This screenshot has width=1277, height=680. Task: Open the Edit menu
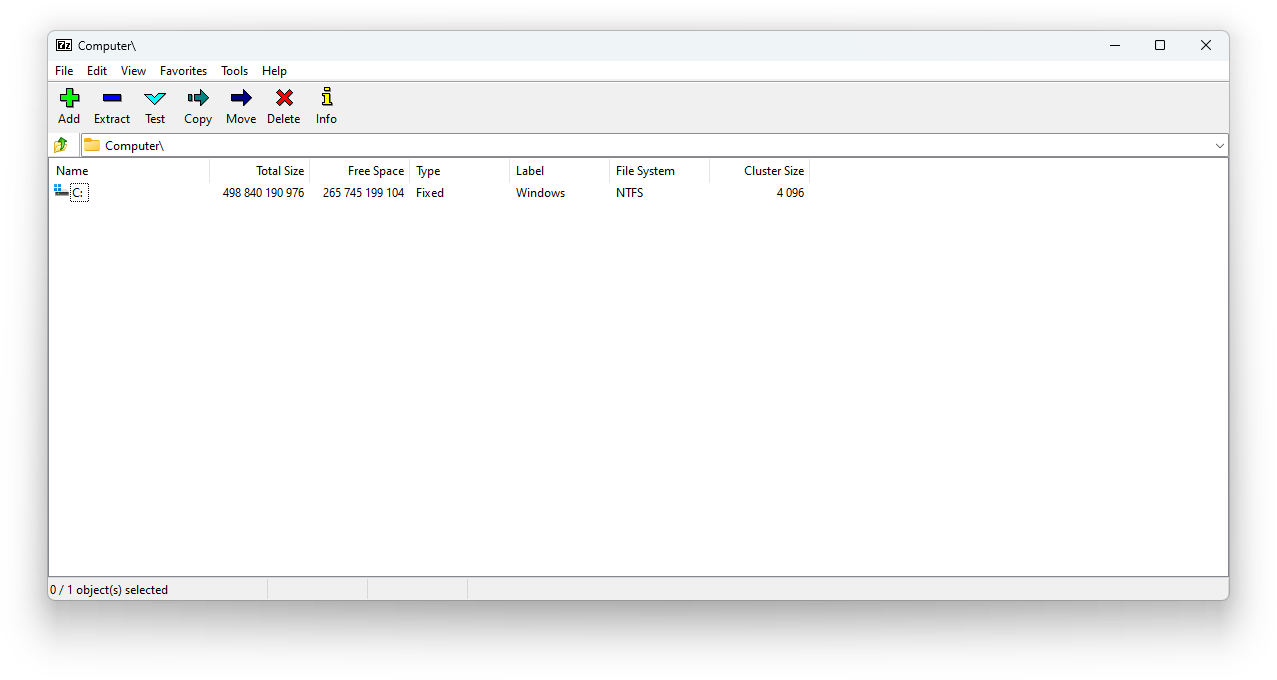[97, 71]
